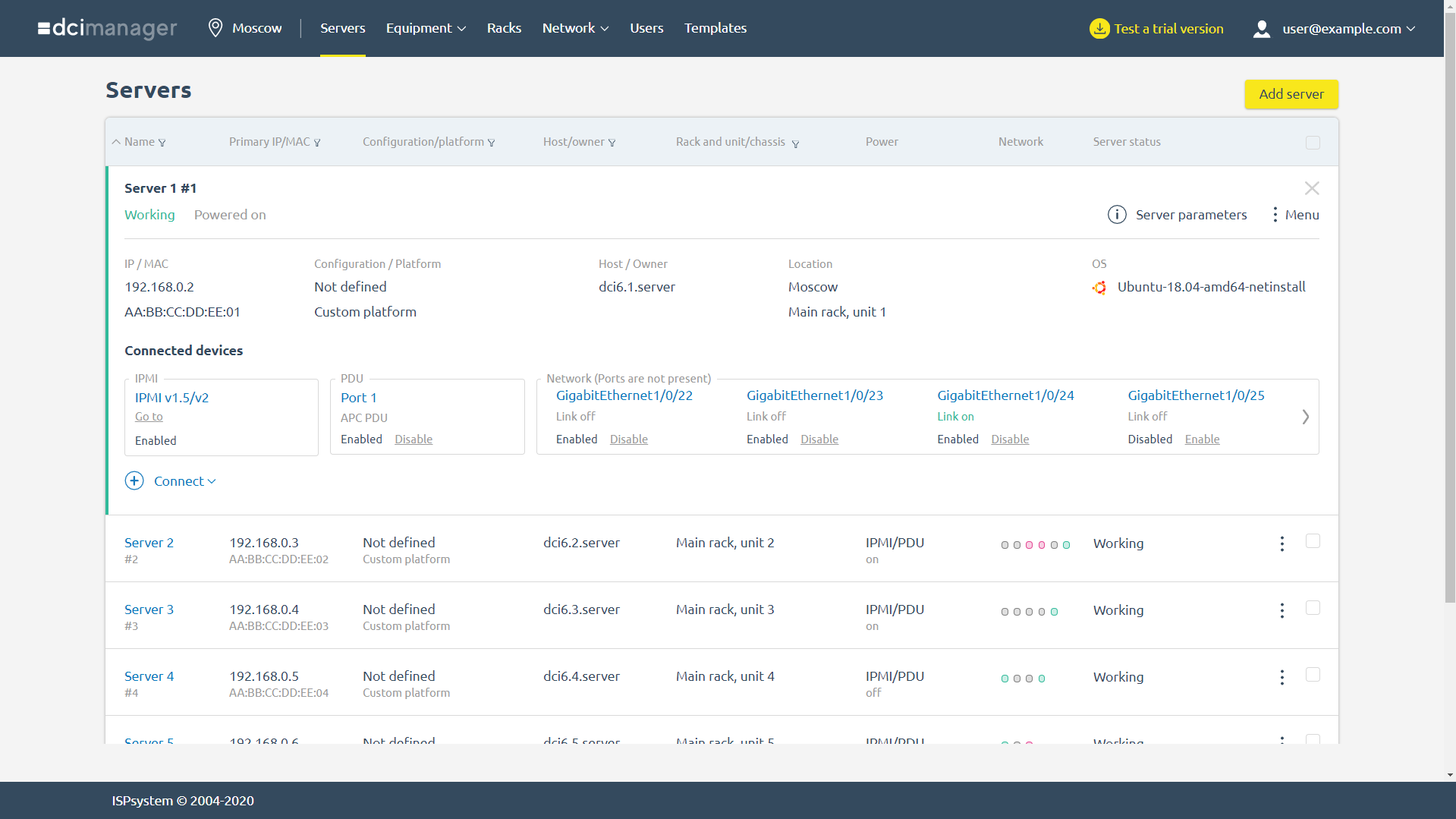Click the user avatar icon in the header
This screenshot has width=1456, height=819.
1261,28
